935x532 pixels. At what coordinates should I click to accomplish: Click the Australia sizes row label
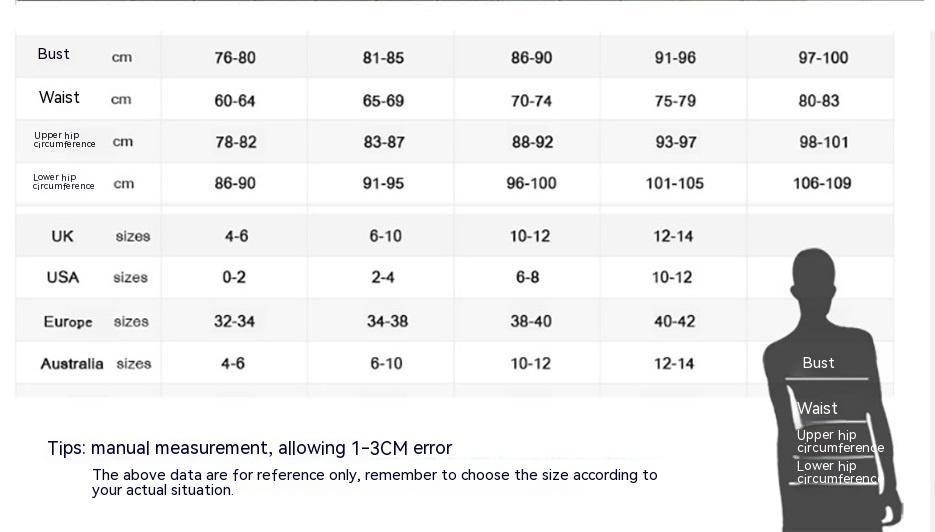coord(71,364)
